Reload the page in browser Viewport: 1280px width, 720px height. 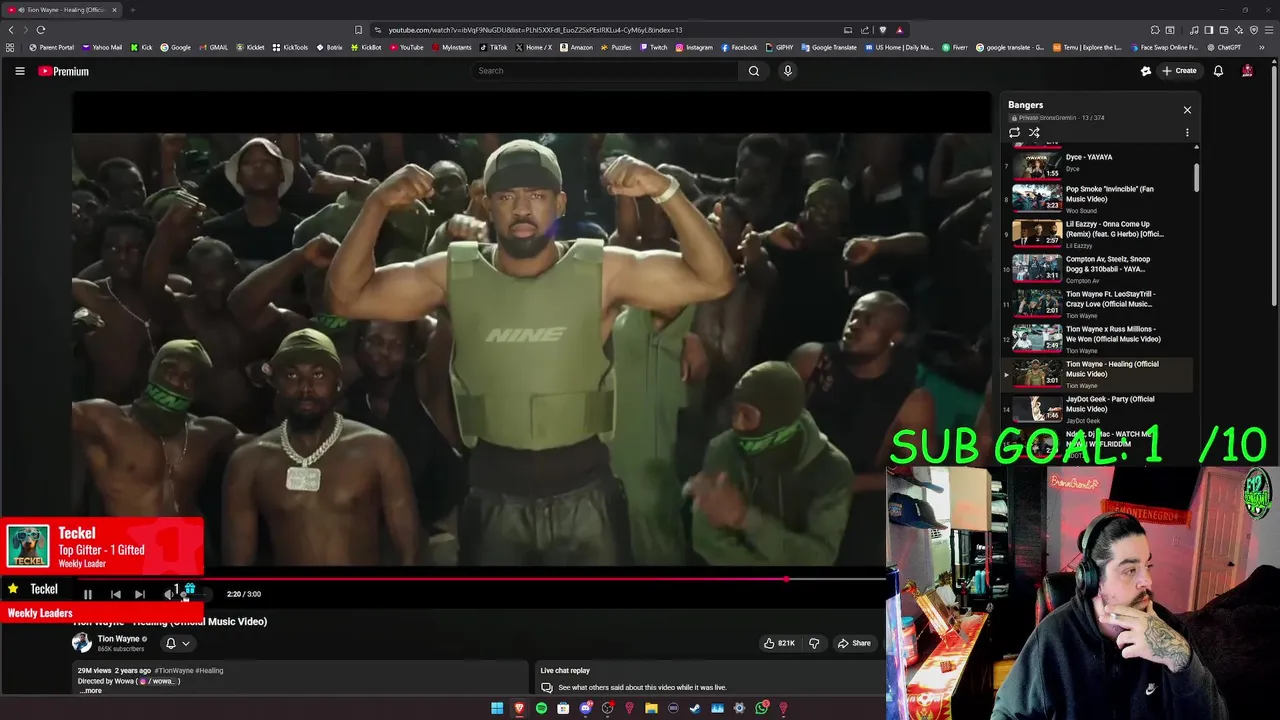tap(41, 30)
